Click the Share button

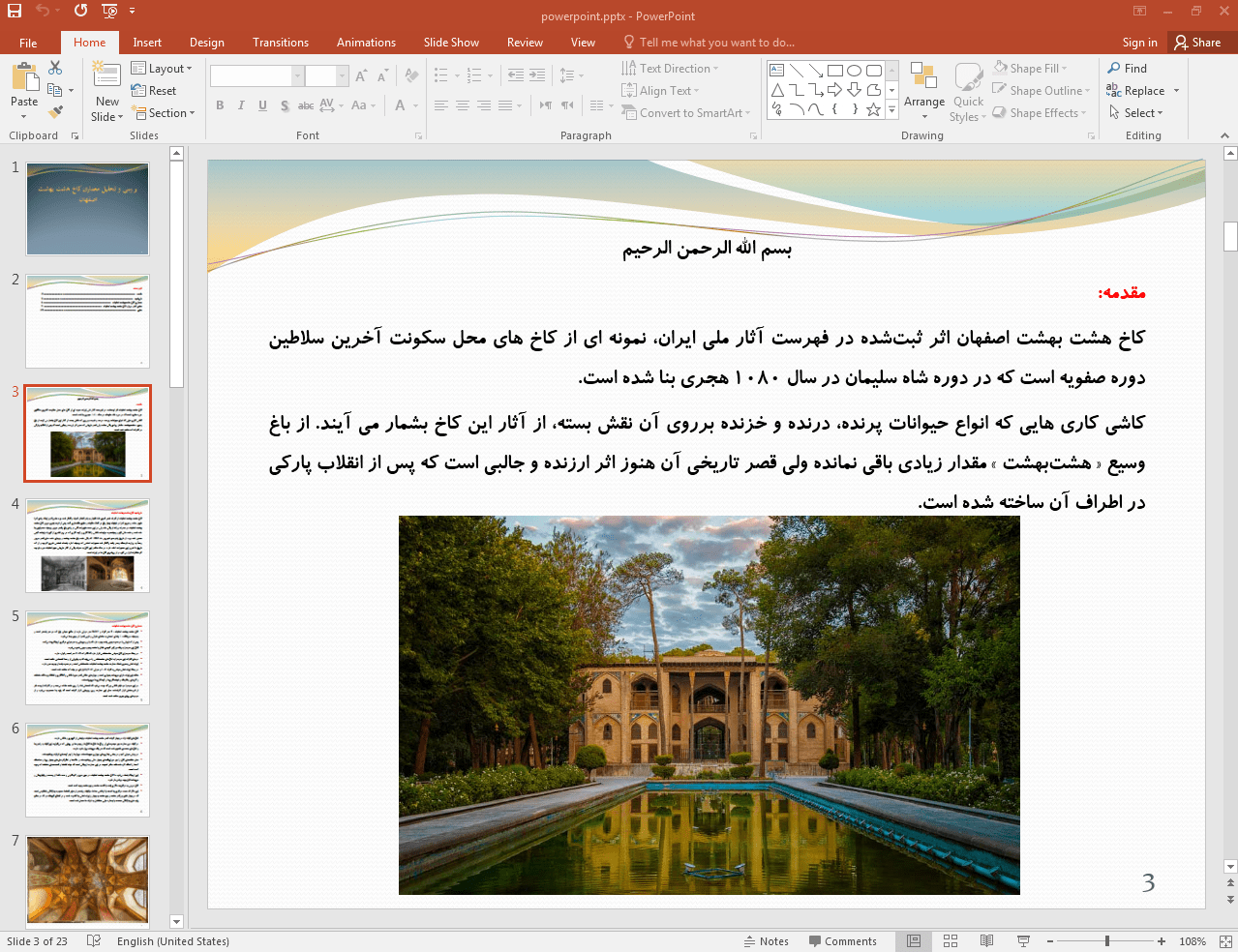click(1197, 43)
